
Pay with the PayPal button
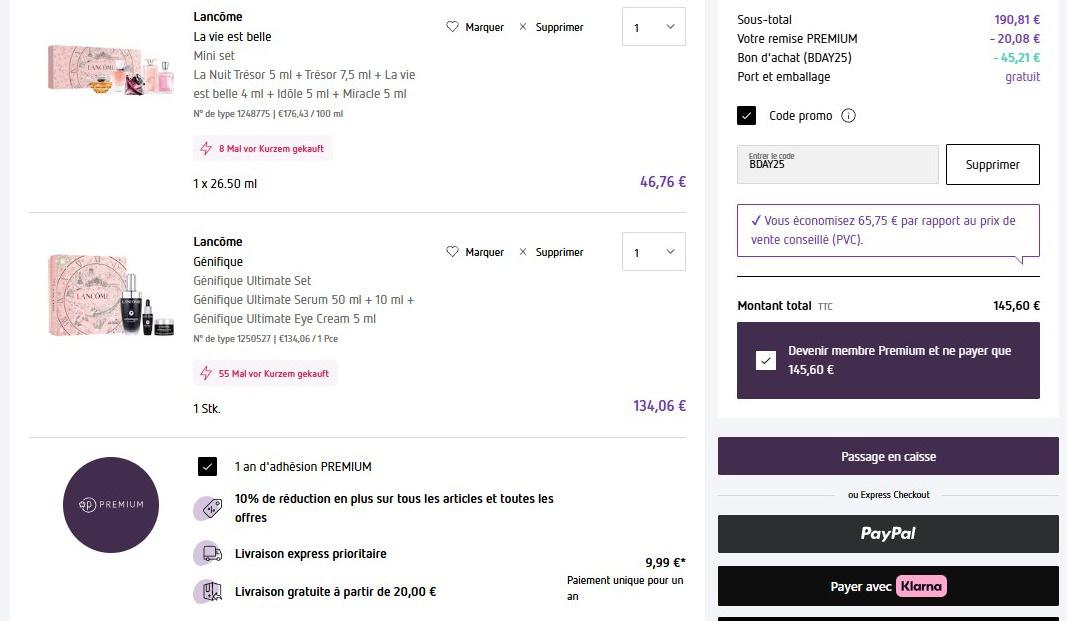[x=888, y=534]
